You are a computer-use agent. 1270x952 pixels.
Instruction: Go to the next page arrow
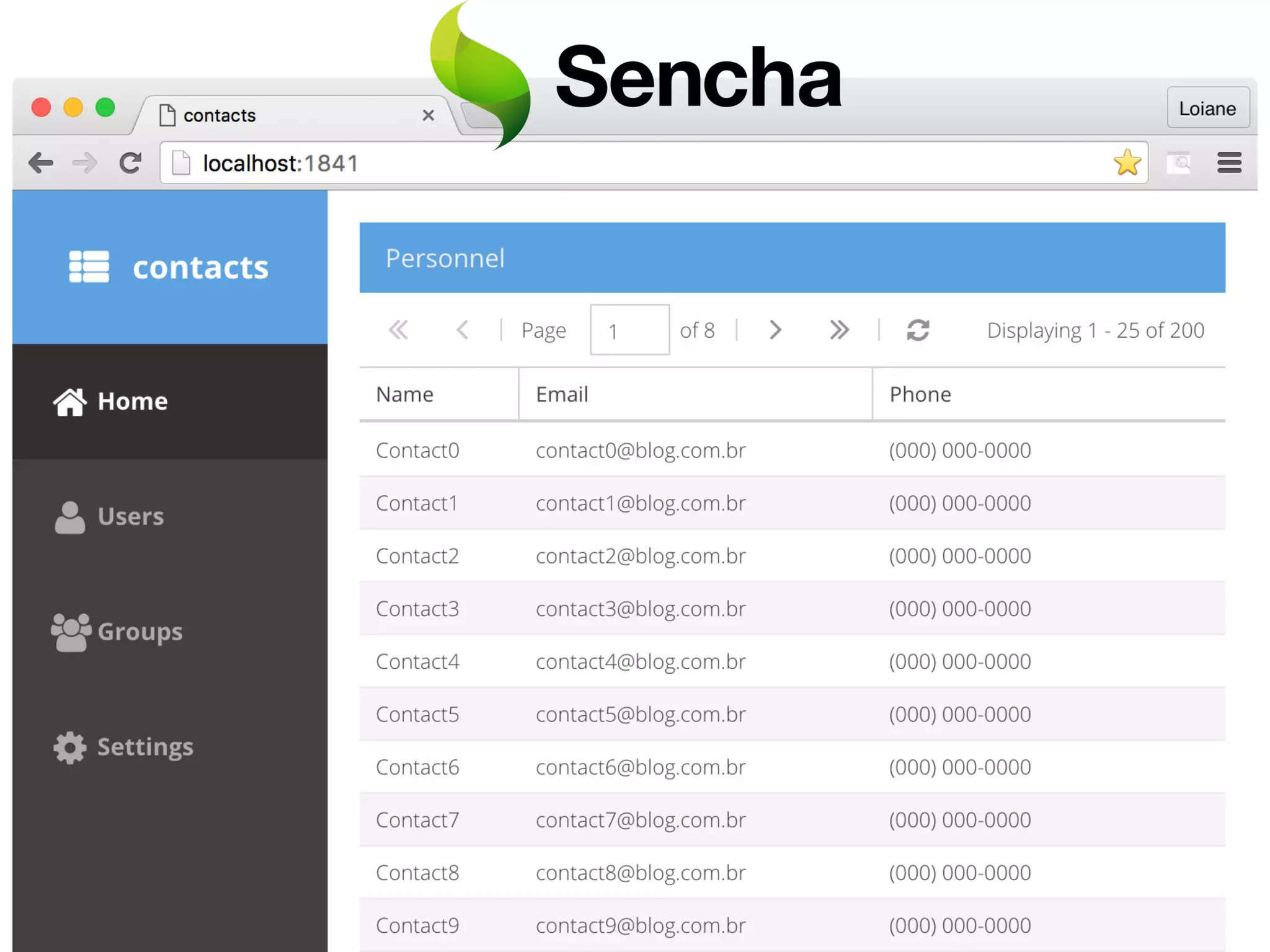pos(775,330)
